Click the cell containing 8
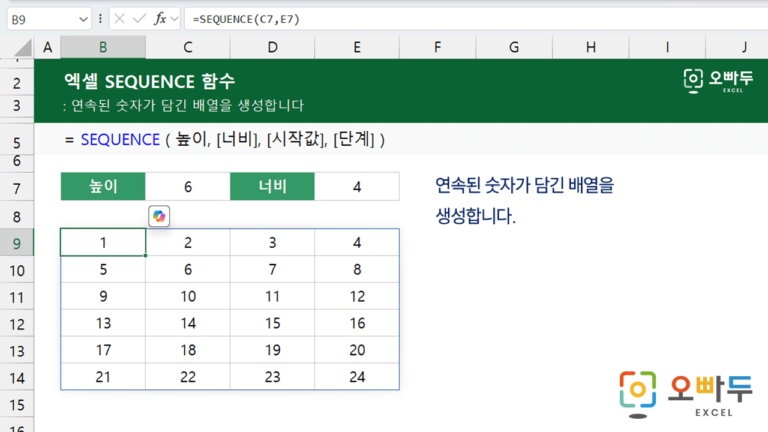 (x=357, y=269)
